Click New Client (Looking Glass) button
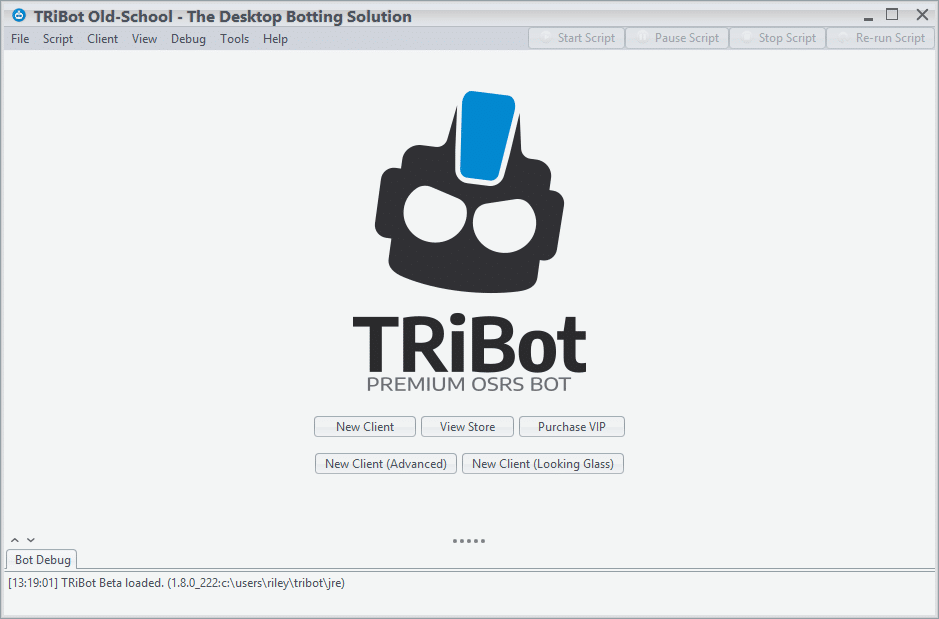The width and height of the screenshot is (939, 619). point(543,464)
